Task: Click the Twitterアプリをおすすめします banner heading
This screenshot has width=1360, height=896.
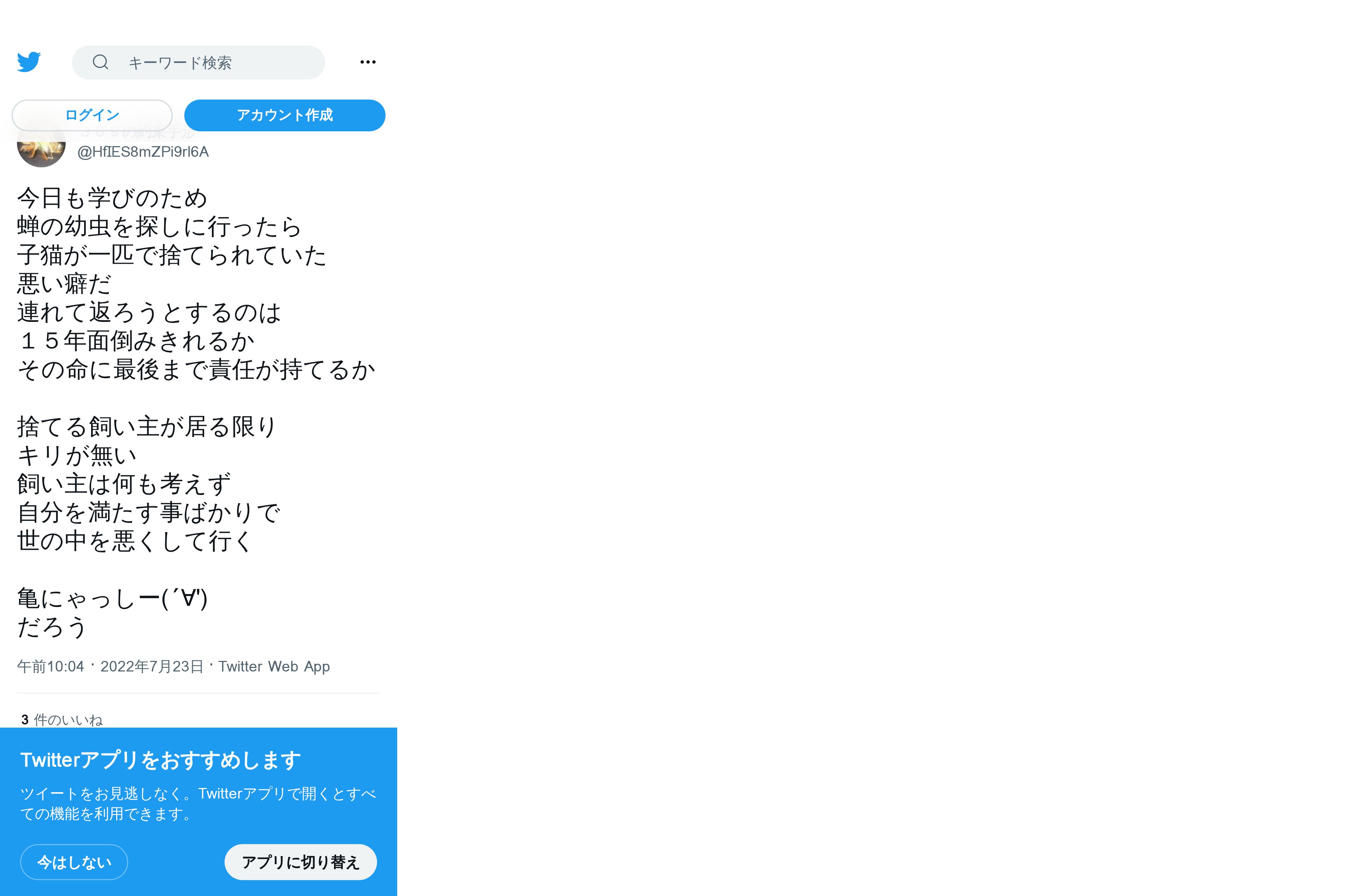Action: click(x=161, y=760)
